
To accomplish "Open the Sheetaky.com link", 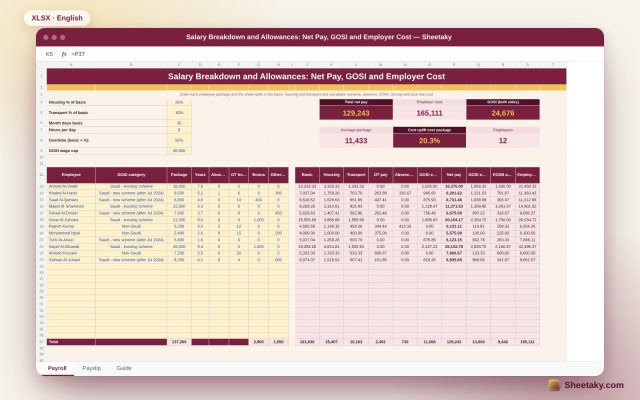I will 594,385.
